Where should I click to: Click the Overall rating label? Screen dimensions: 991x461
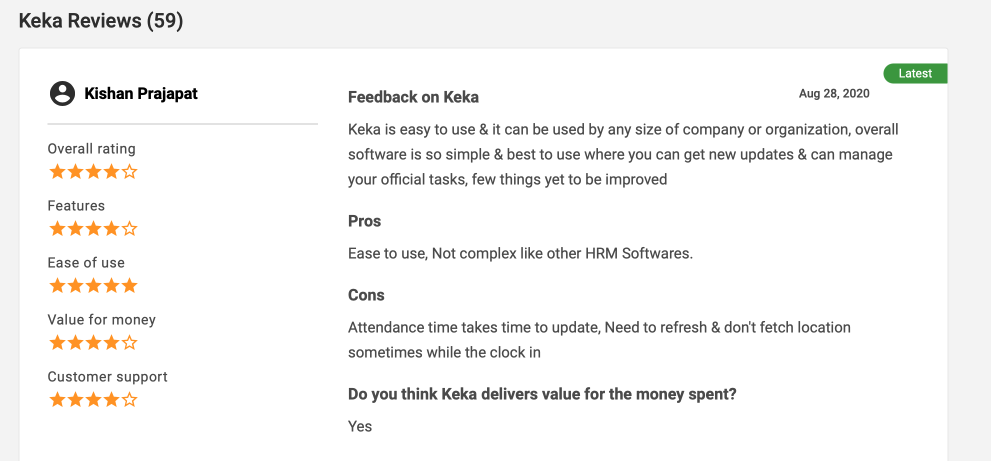pos(91,149)
